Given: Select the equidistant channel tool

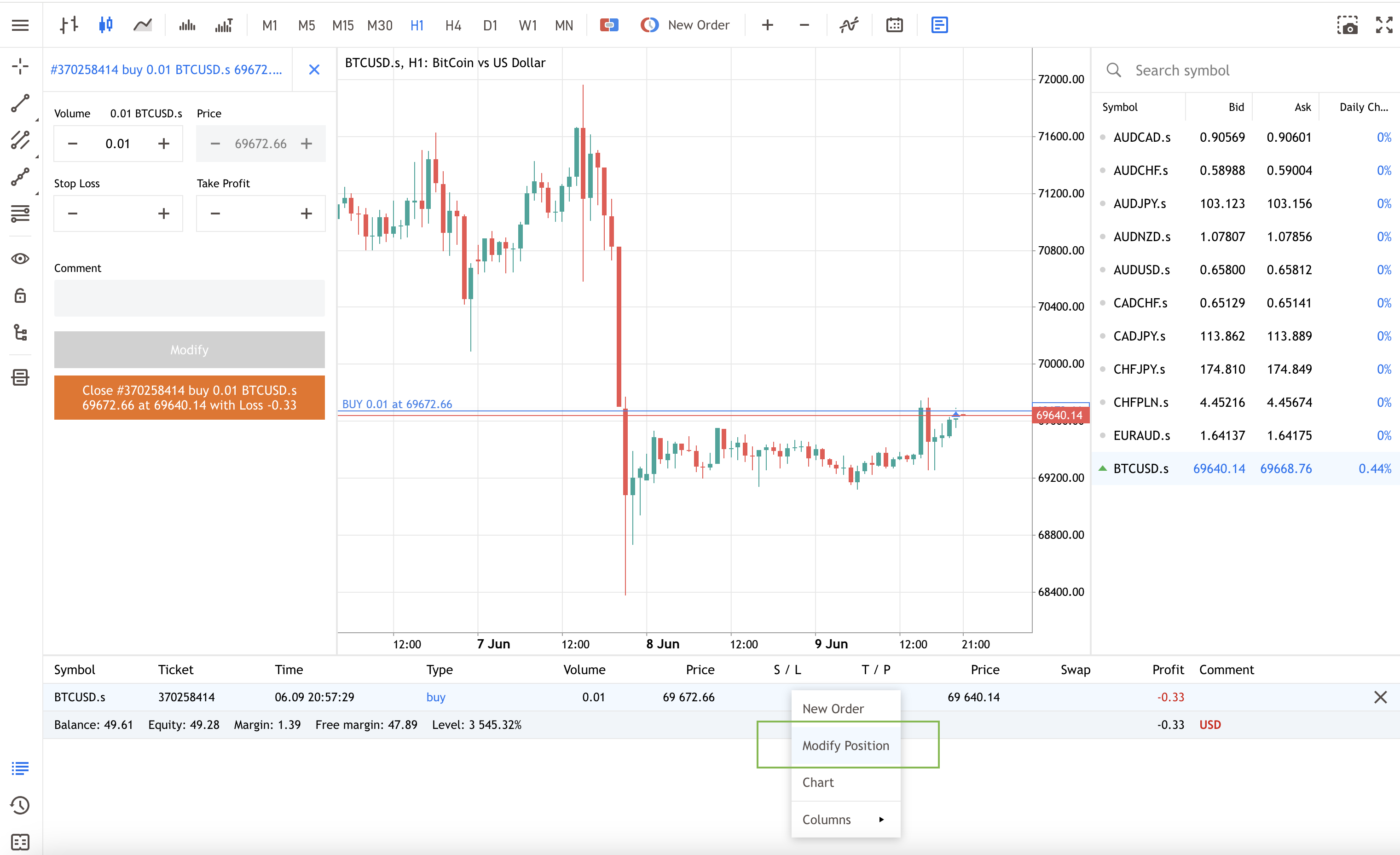Looking at the screenshot, I should point(20,140).
